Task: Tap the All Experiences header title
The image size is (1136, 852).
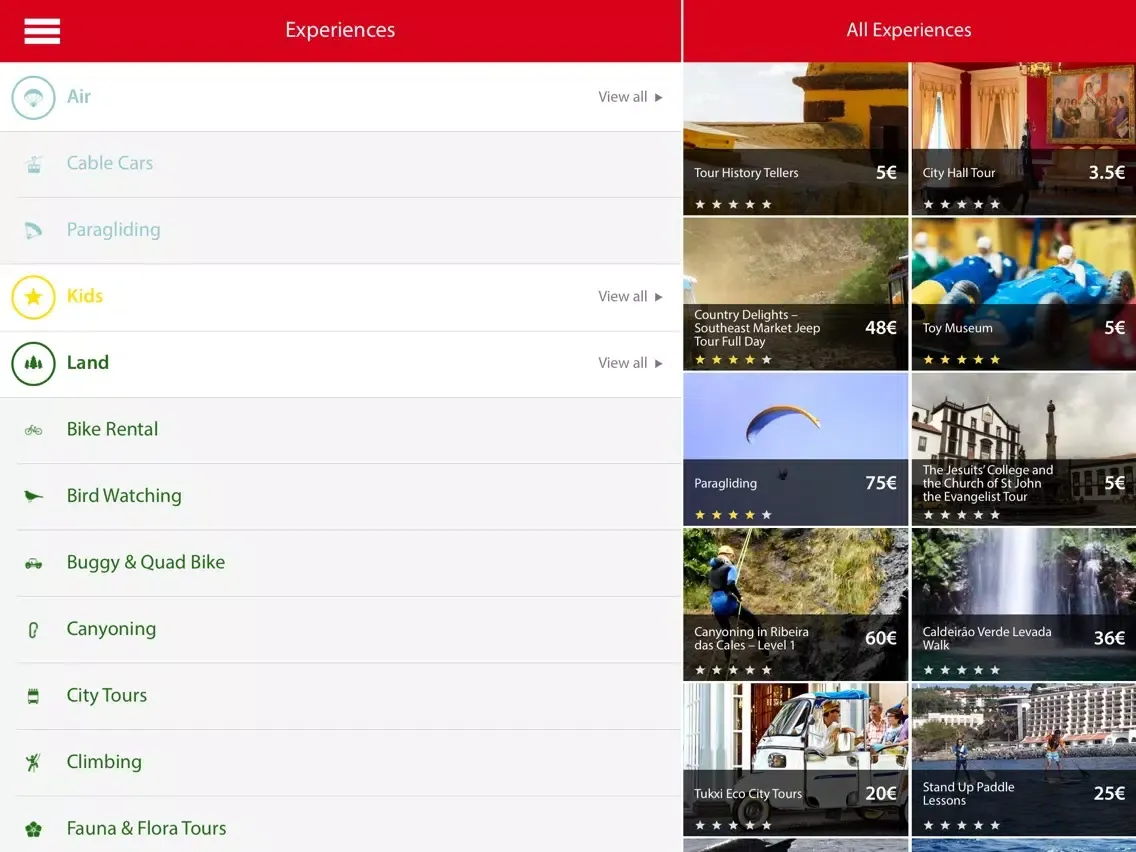Action: tap(909, 30)
